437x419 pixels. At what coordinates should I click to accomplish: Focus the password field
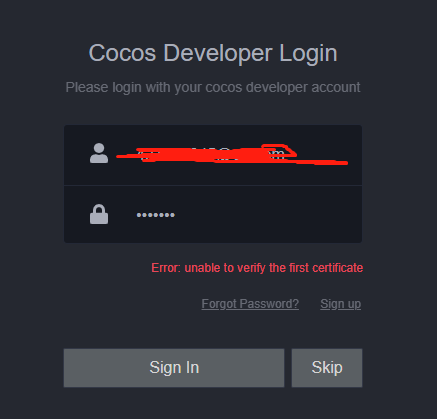click(x=213, y=214)
